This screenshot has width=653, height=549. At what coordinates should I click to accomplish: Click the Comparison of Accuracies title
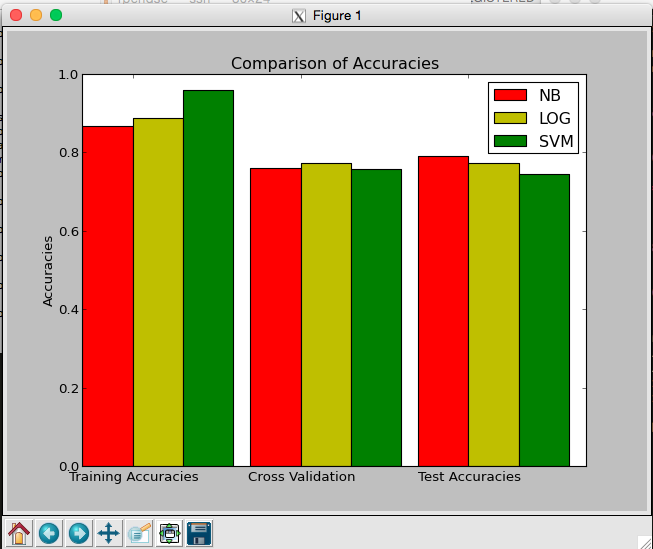[335, 63]
